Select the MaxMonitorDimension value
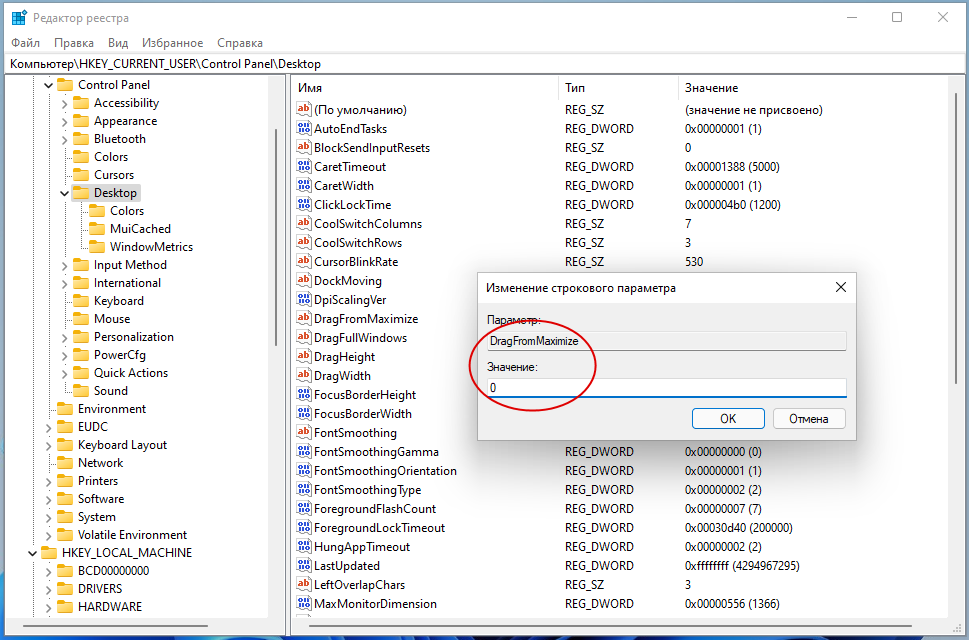This screenshot has height=640, width=969. (375, 604)
